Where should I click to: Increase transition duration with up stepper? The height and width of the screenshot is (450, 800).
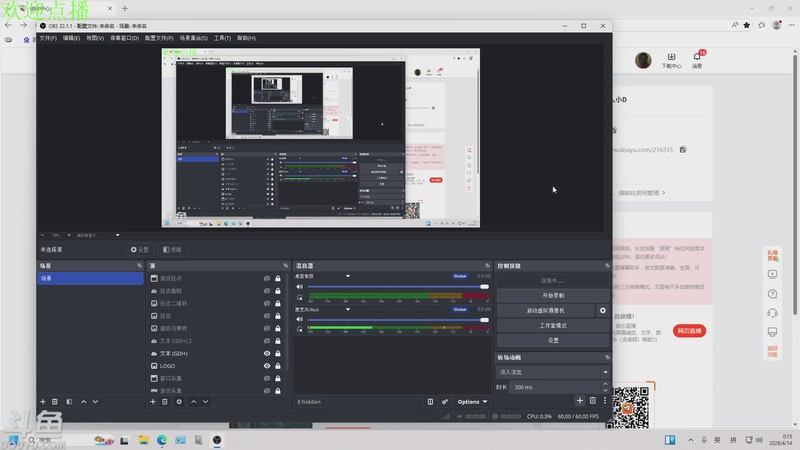pyautogui.click(x=605, y=384)
